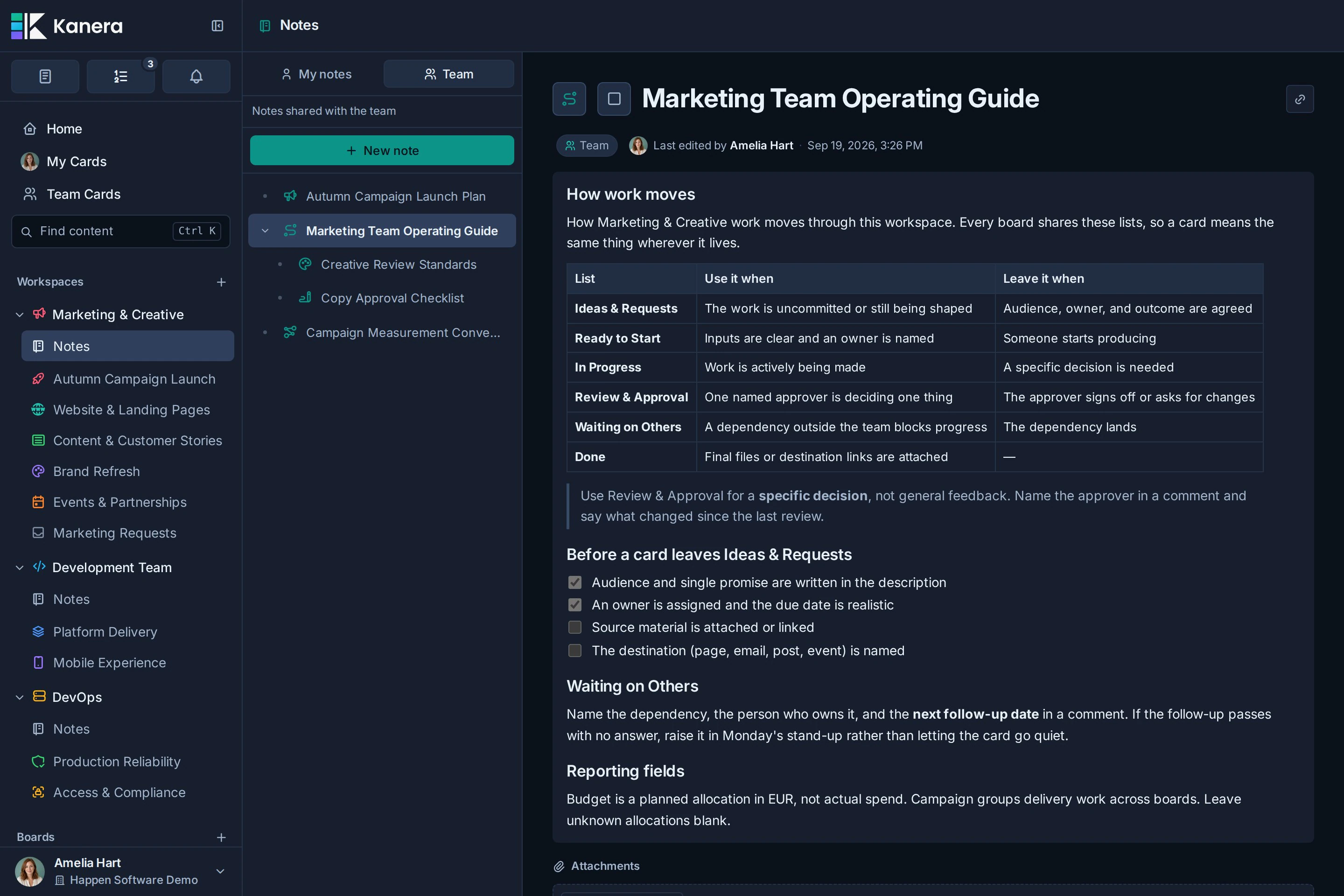Copy link to the operating guide note
Screen dimensions: 1344x896
1299,99
